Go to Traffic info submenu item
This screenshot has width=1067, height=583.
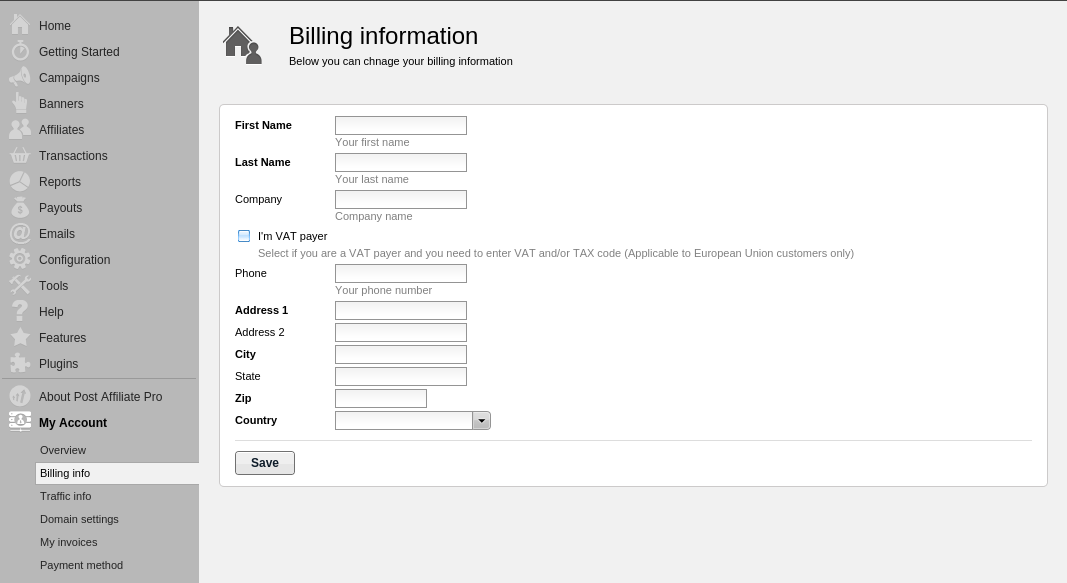[x=65, y=496]
